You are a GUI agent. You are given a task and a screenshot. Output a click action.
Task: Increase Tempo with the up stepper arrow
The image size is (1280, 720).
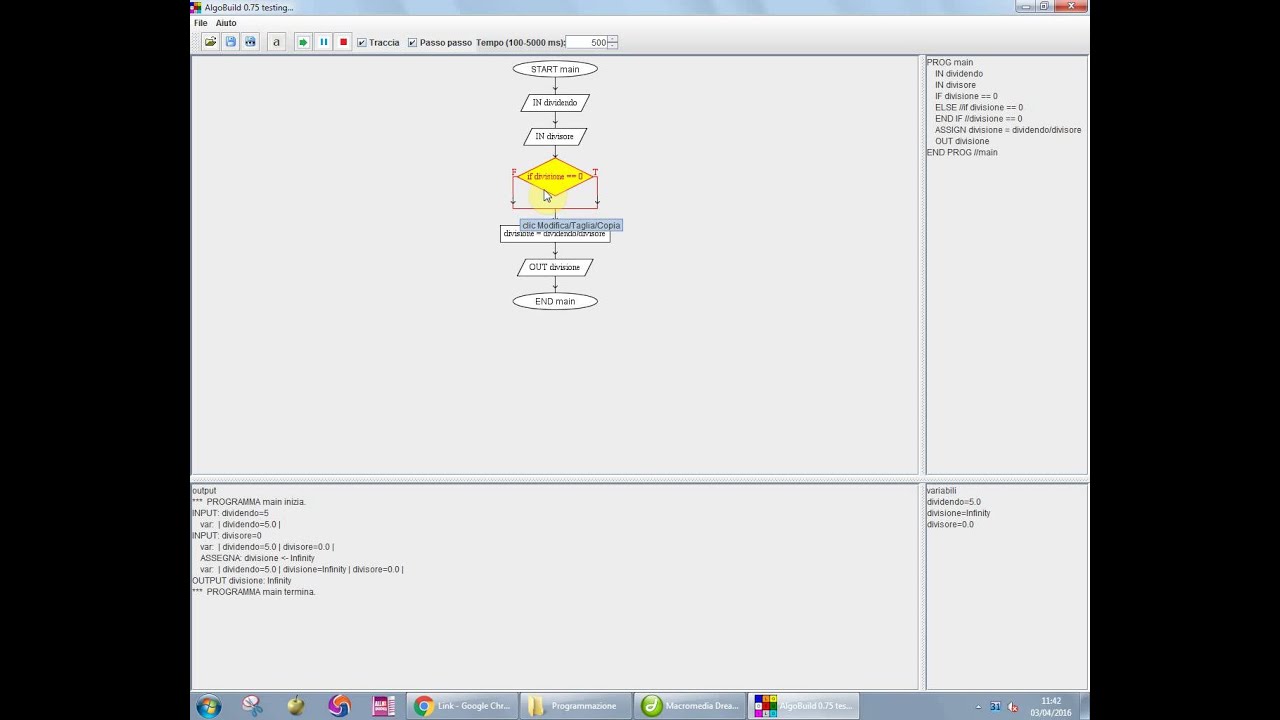click(x=613, y=39)
